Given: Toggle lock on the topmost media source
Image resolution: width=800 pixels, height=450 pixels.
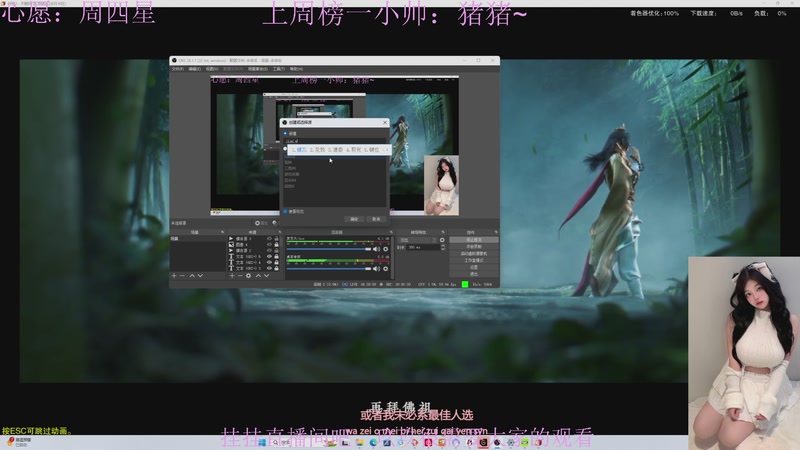Looking at the screenshot, I should [277, 239].
